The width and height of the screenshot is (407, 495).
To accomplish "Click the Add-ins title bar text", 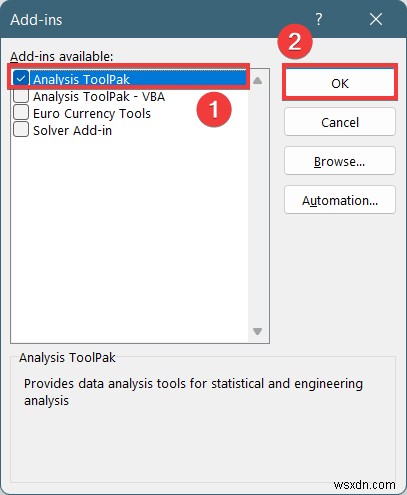I will [36, 20].
